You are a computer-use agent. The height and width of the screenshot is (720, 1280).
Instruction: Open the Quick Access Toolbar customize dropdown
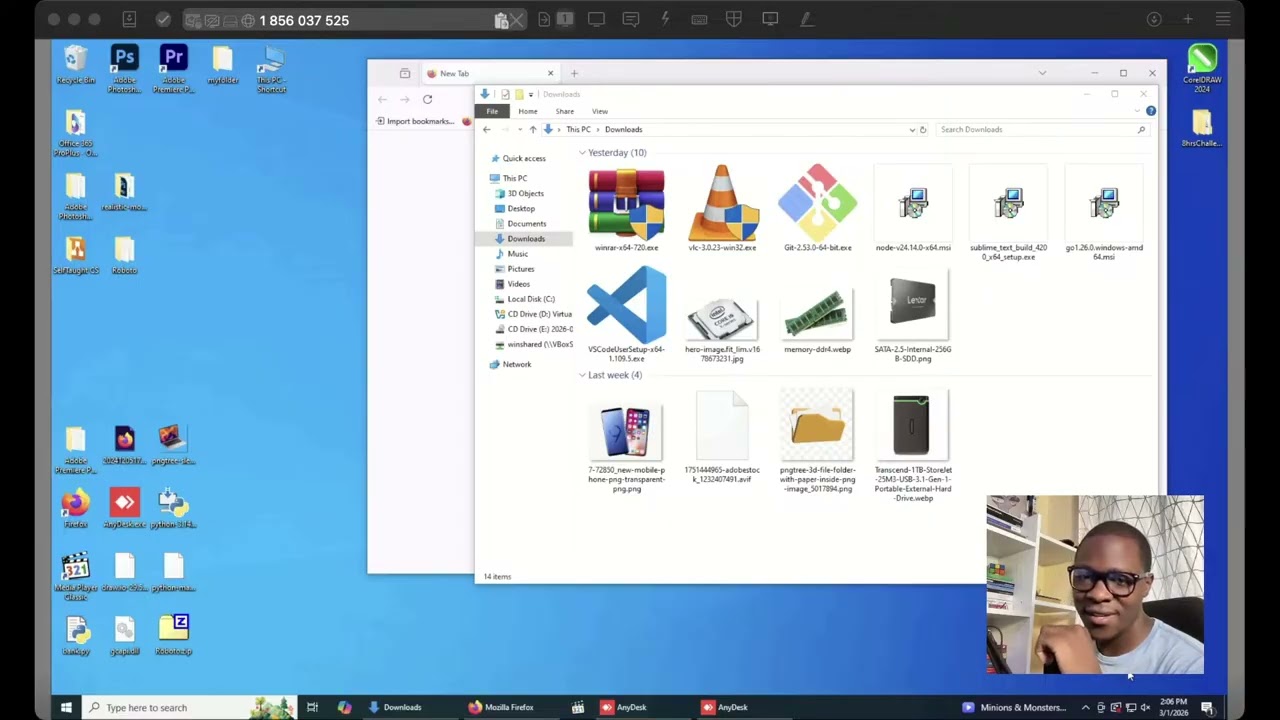pyautogui.click(x=531, y=95)
